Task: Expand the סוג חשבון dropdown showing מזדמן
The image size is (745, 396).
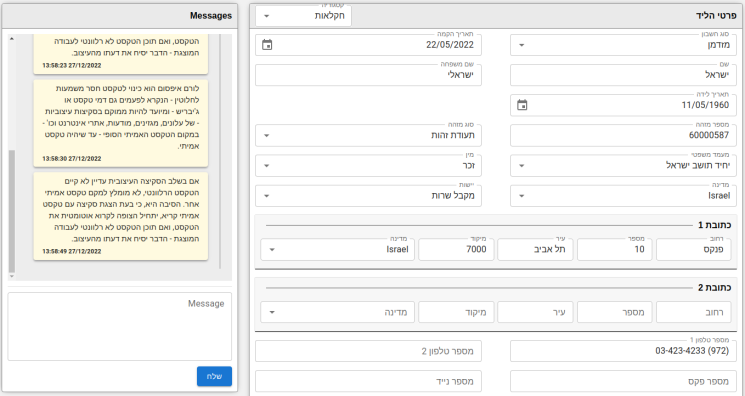Action: [x=623, y=45]
